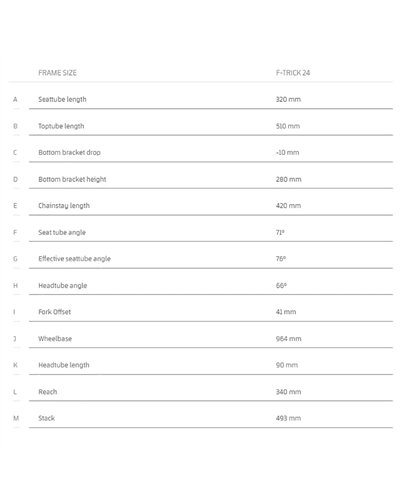The height and width of the screenshot is (500, 400).
Task: Click the Seattube length row label
Action: coord(62,99)
